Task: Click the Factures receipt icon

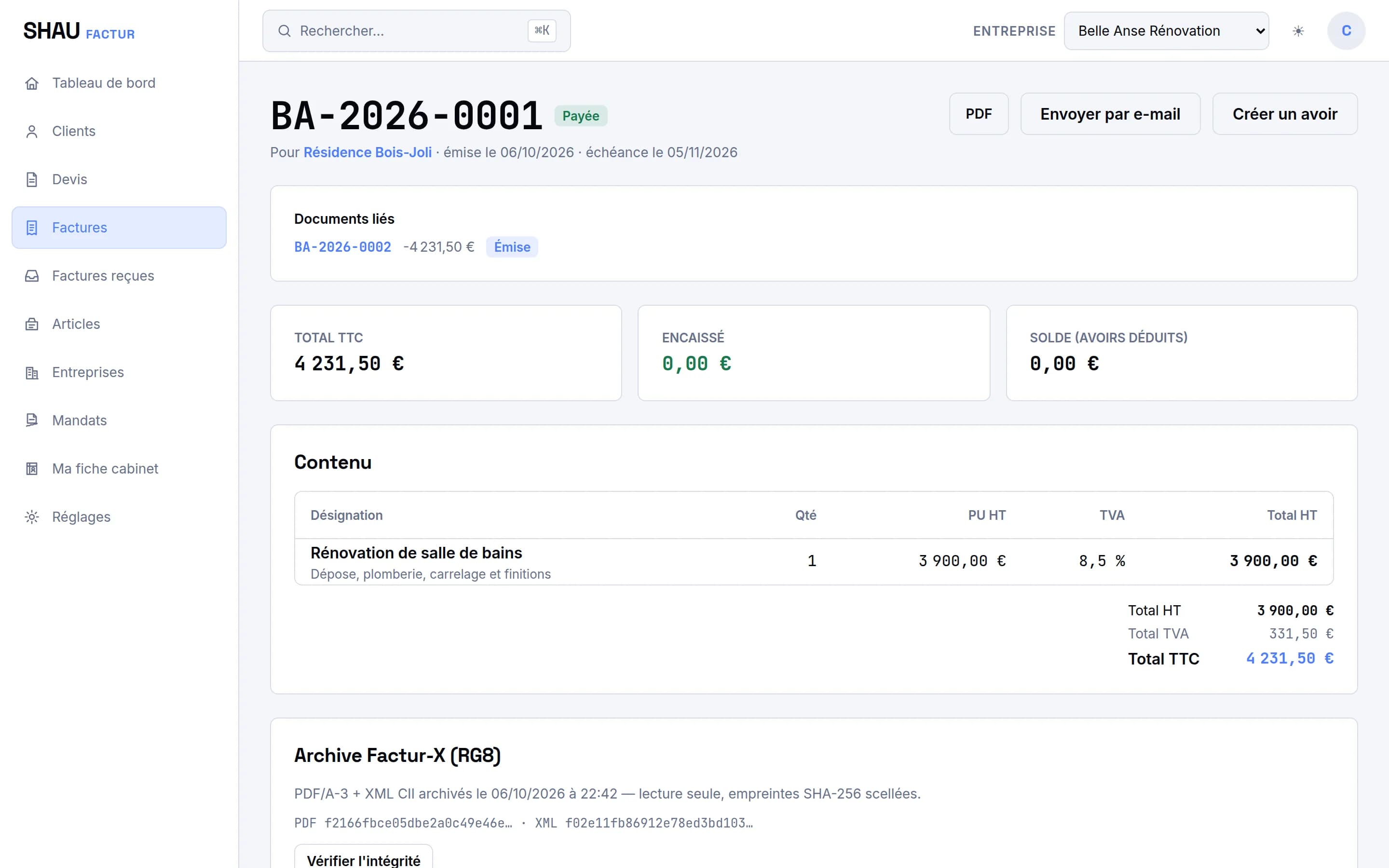Action: 32,228
